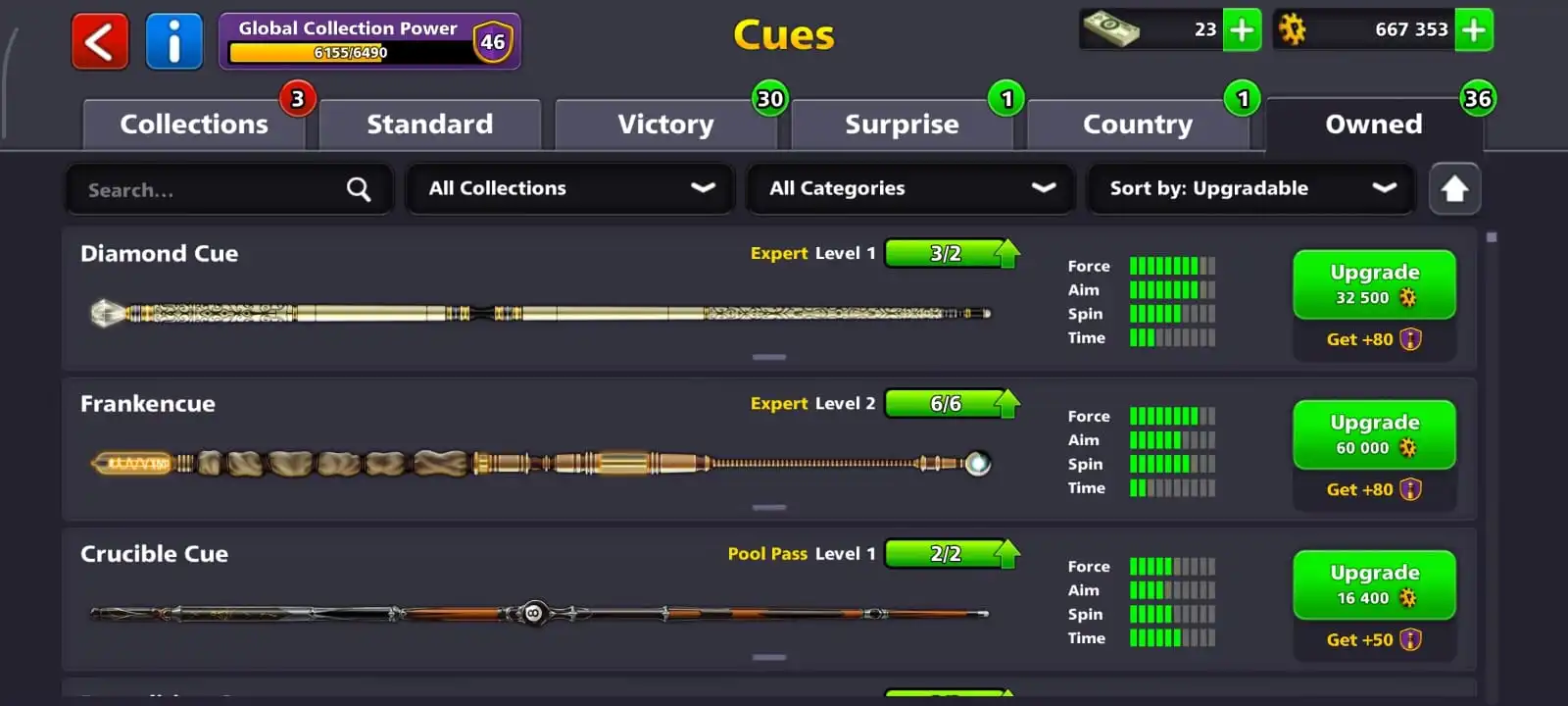Tap the red back arrow button
Screen dimensions: 1568x706
point(100,41)
